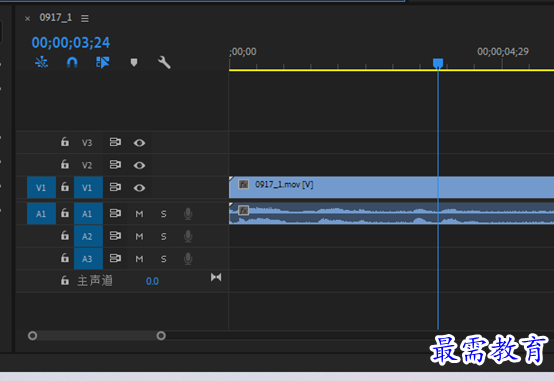Viewport: 554px width, 381px height.
Task: Solo track A3 with S button
Action: pyautogui.click(x=164, y=259)
